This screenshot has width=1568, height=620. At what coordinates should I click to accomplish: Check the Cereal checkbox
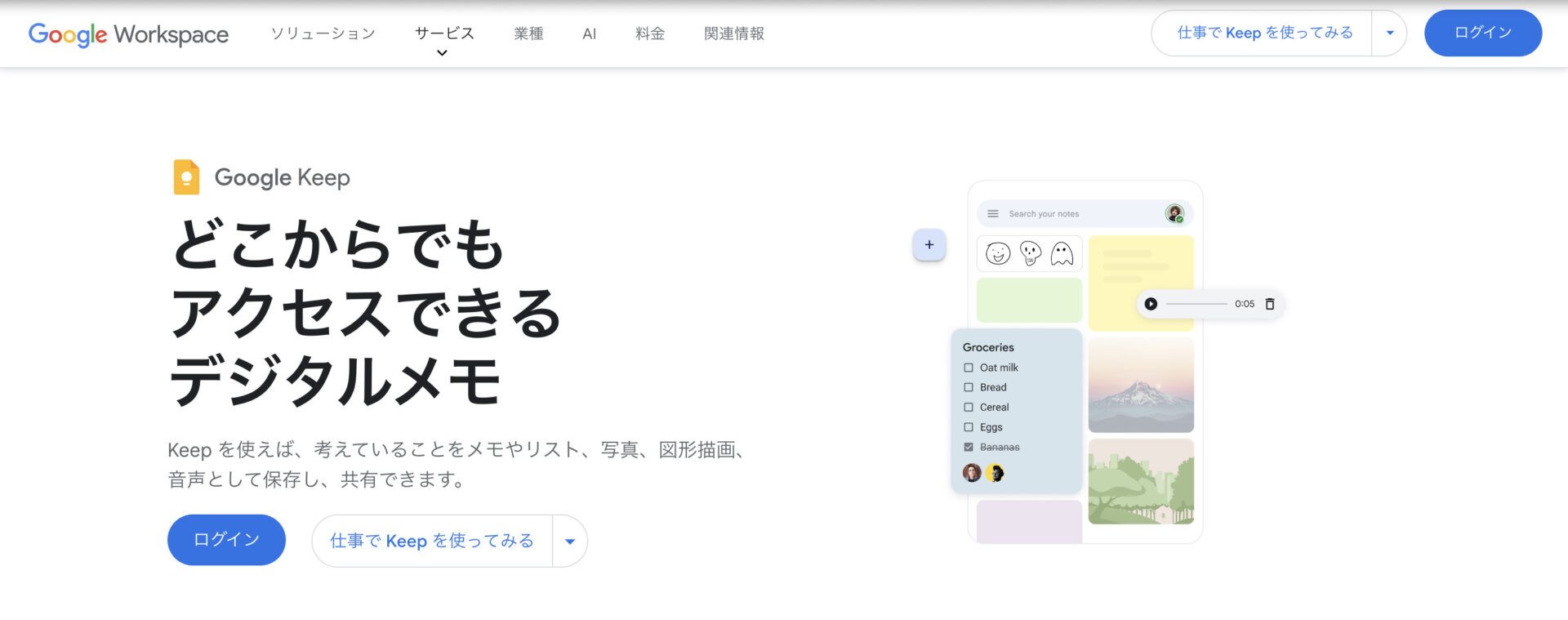tap(969, 408)
